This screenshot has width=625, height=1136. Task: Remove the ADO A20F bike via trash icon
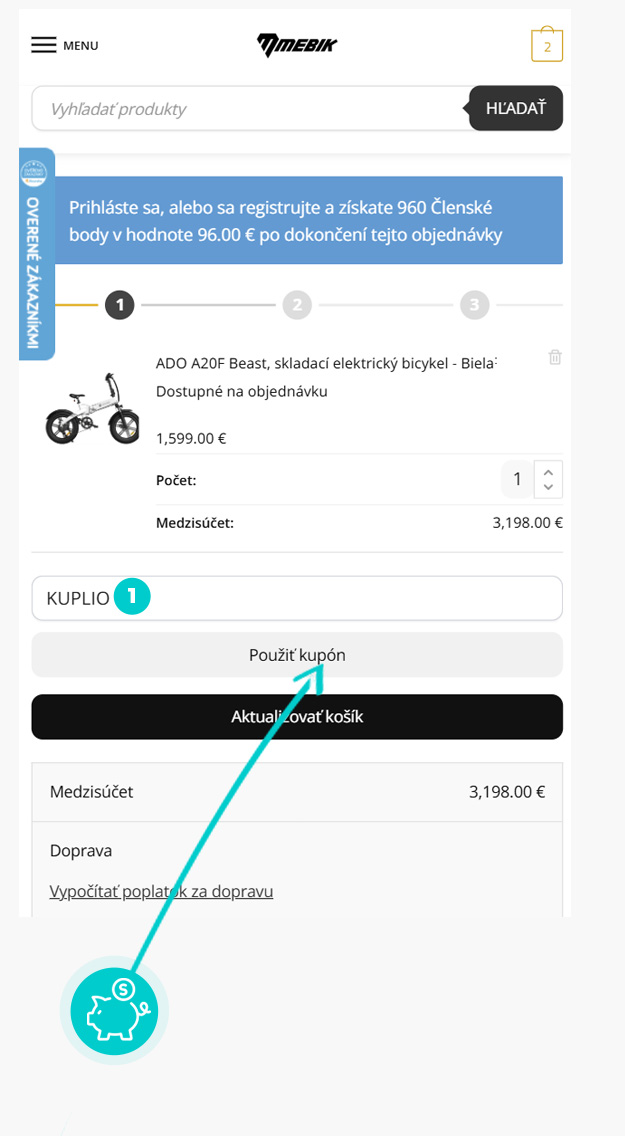(555, 357)
